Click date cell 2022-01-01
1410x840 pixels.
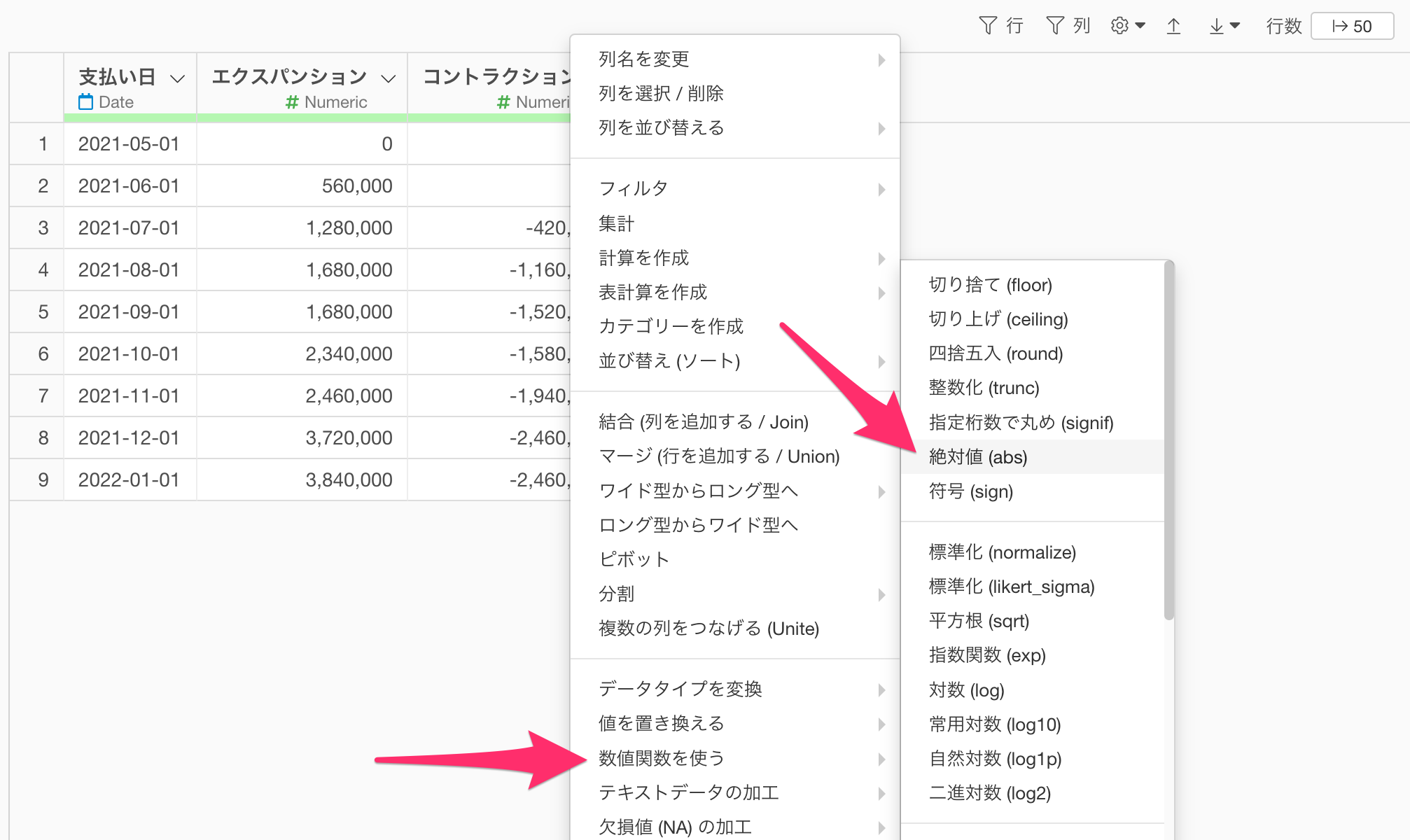130,479
